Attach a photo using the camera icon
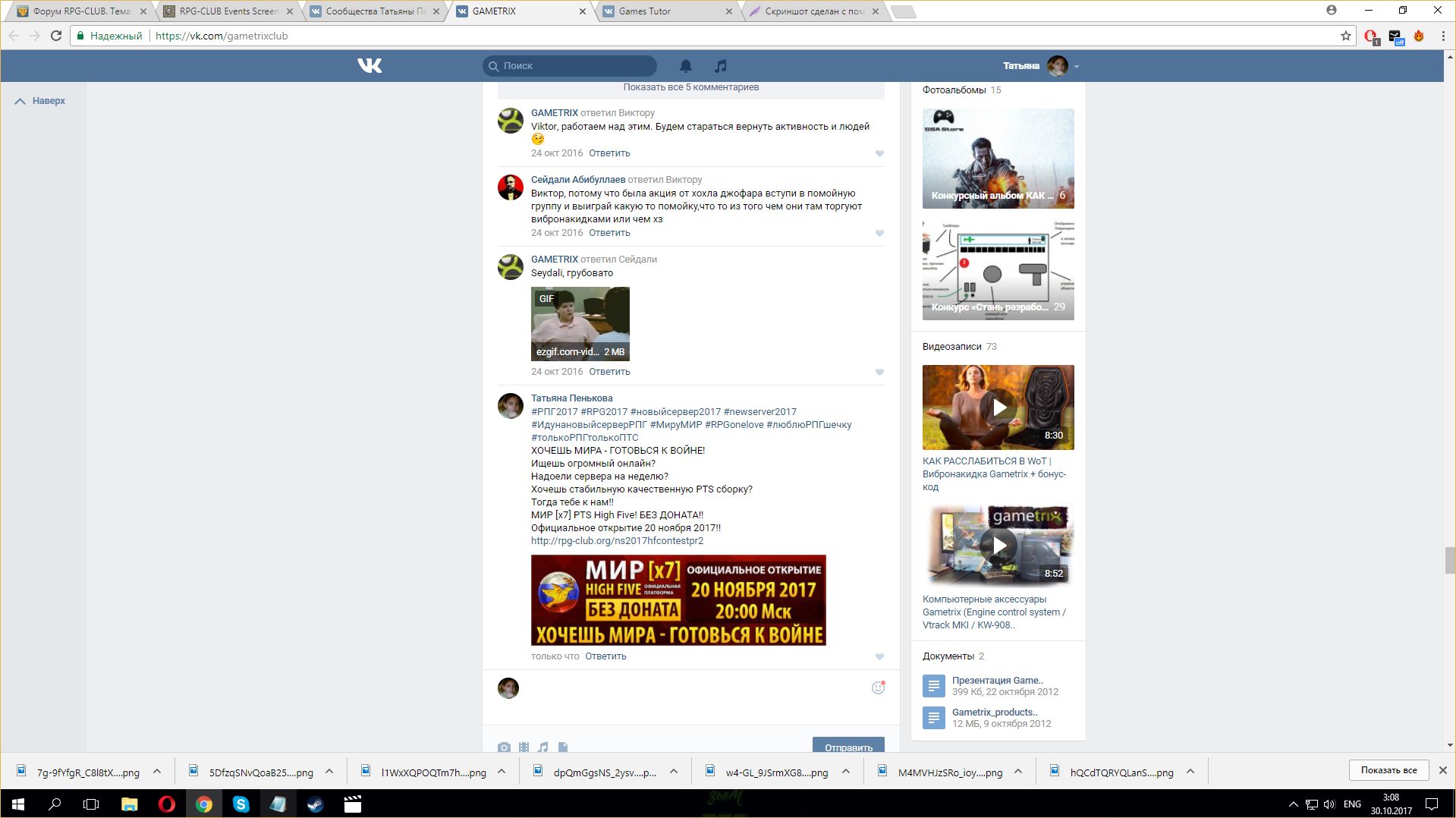This screenshot has height=818, width=1456. (504, 747)
